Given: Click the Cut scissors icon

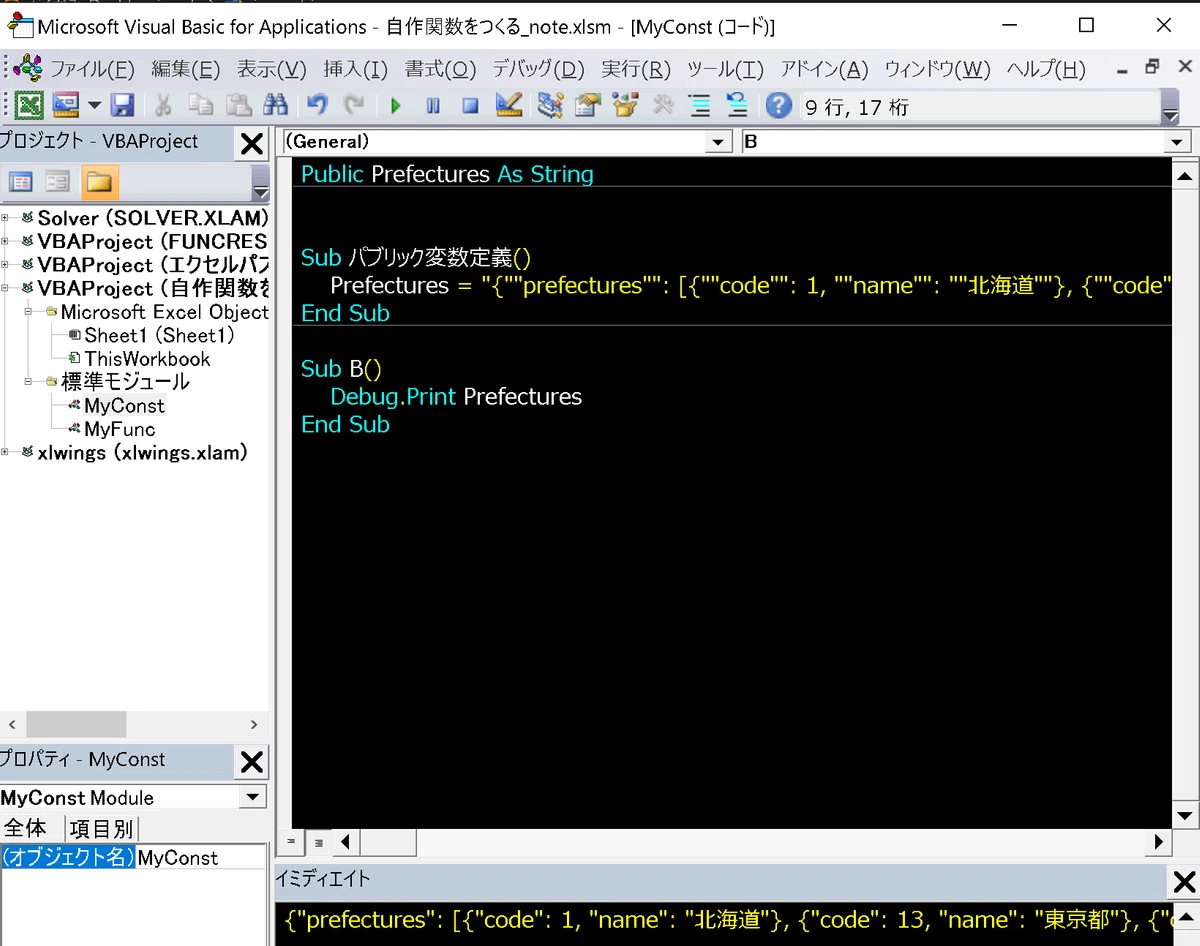Looking at the screenshot, I should pyautogui.click(x=163, y=105).
